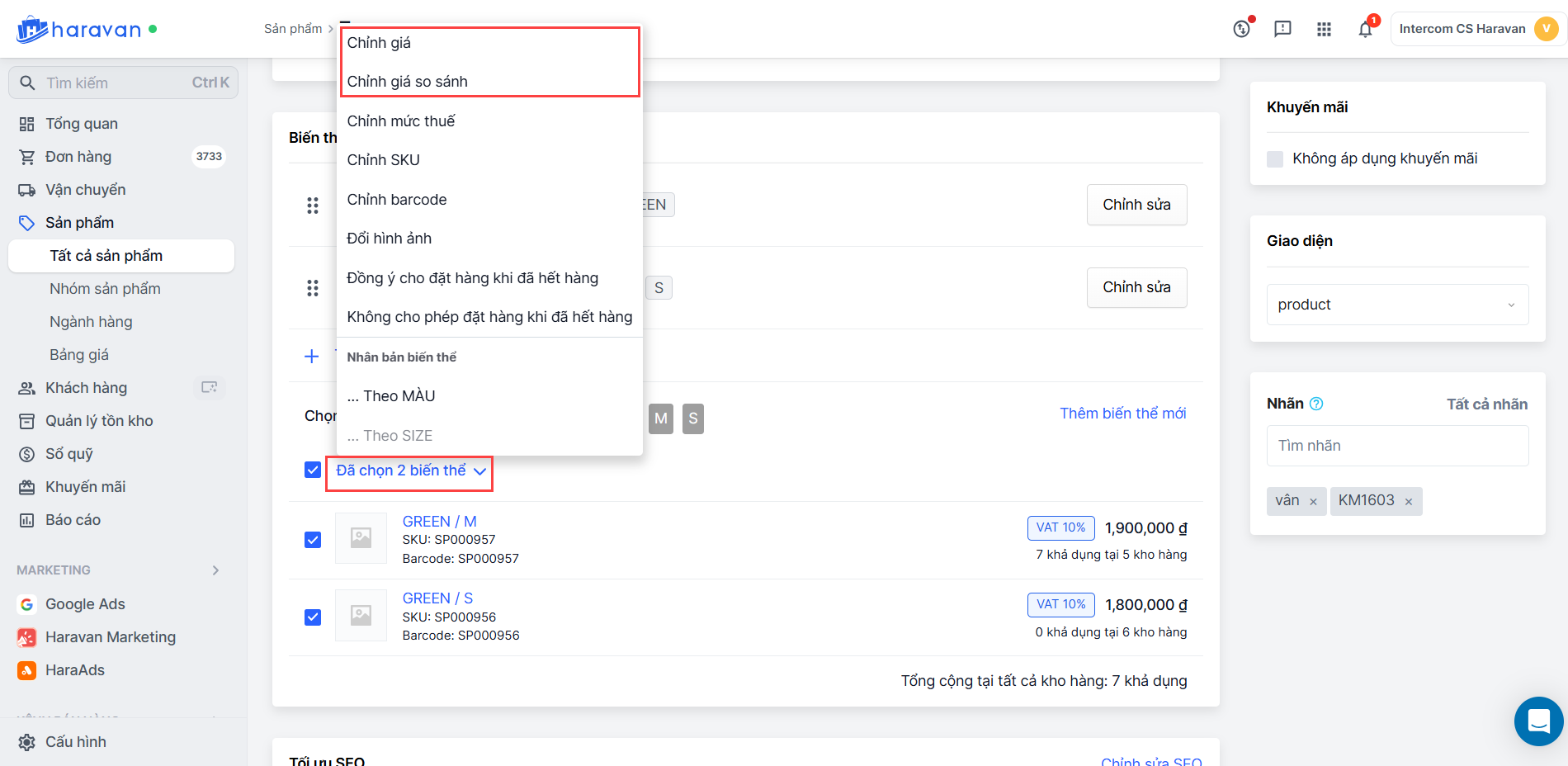The width and height of the screenshot is (1568, 766).
Task: Open the Intercom chat bubble
Action: pyautogui.click(x=1539, y=721)
